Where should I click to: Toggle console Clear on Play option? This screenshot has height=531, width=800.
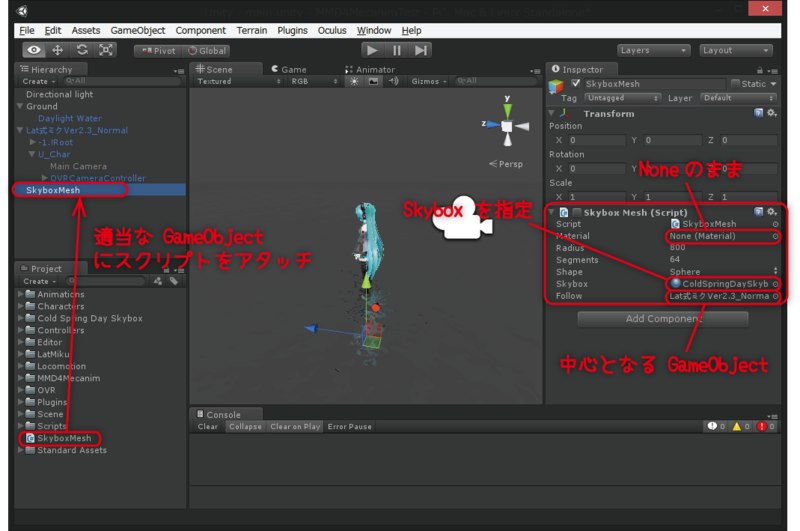point(295,426)
